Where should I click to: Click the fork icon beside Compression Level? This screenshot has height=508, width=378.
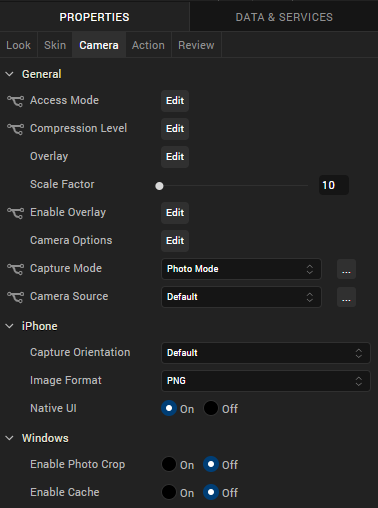[x=15, y=129]
